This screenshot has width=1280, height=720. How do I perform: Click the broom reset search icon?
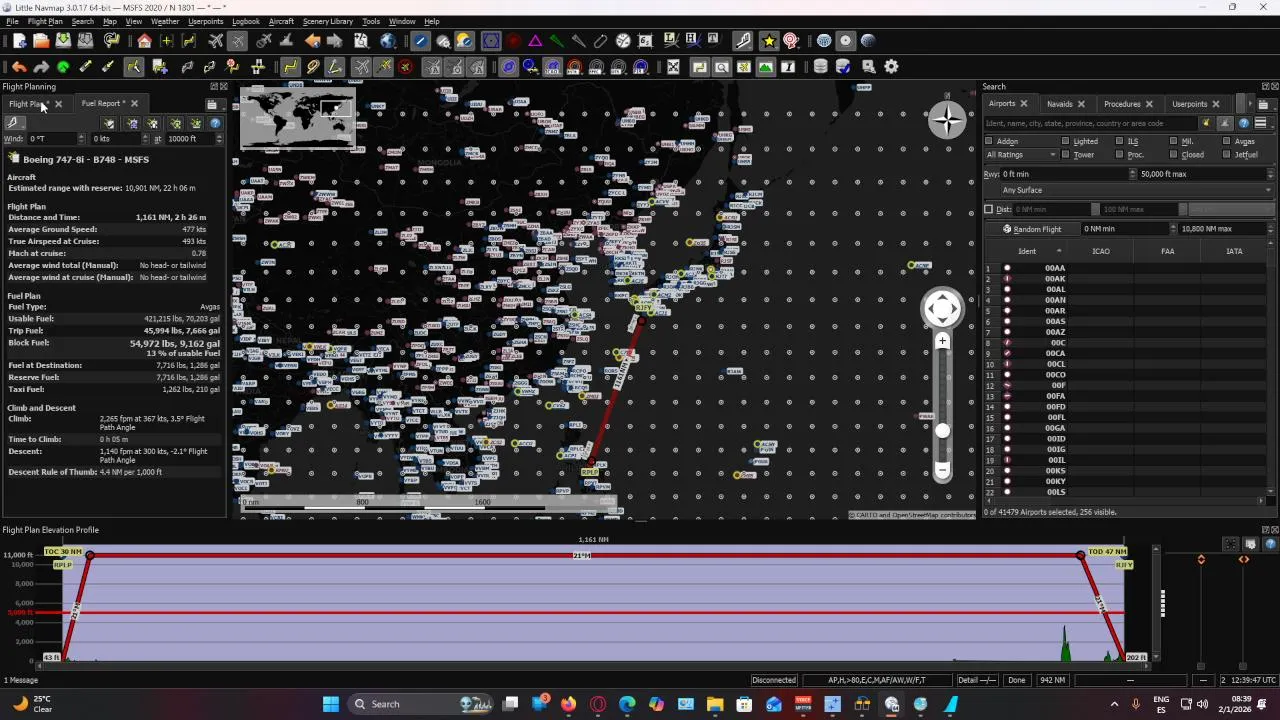point(1206,123)
